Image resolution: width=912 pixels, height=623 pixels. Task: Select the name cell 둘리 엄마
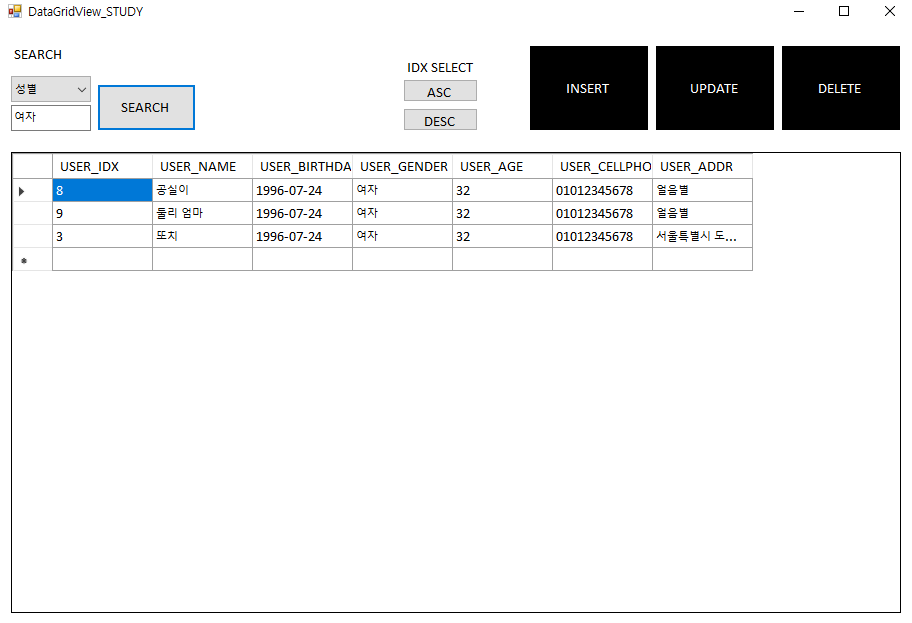pos(202,213)
